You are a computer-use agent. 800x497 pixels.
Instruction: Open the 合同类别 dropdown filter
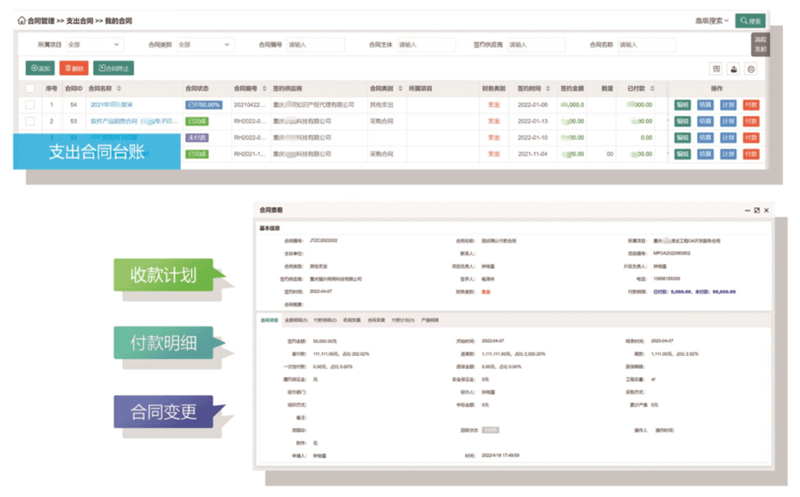point(204,45)
